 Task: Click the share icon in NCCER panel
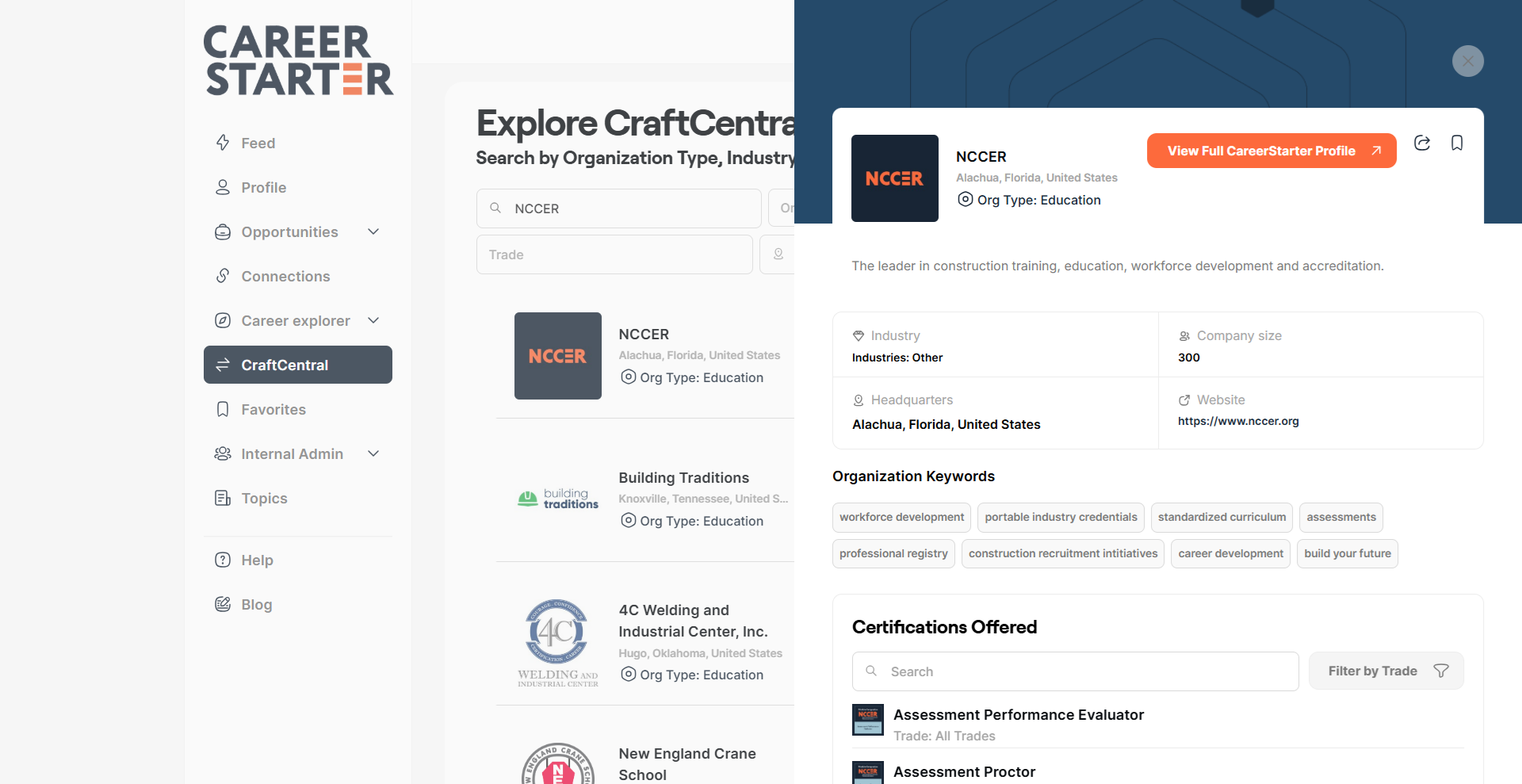(x=1422, y=143)
